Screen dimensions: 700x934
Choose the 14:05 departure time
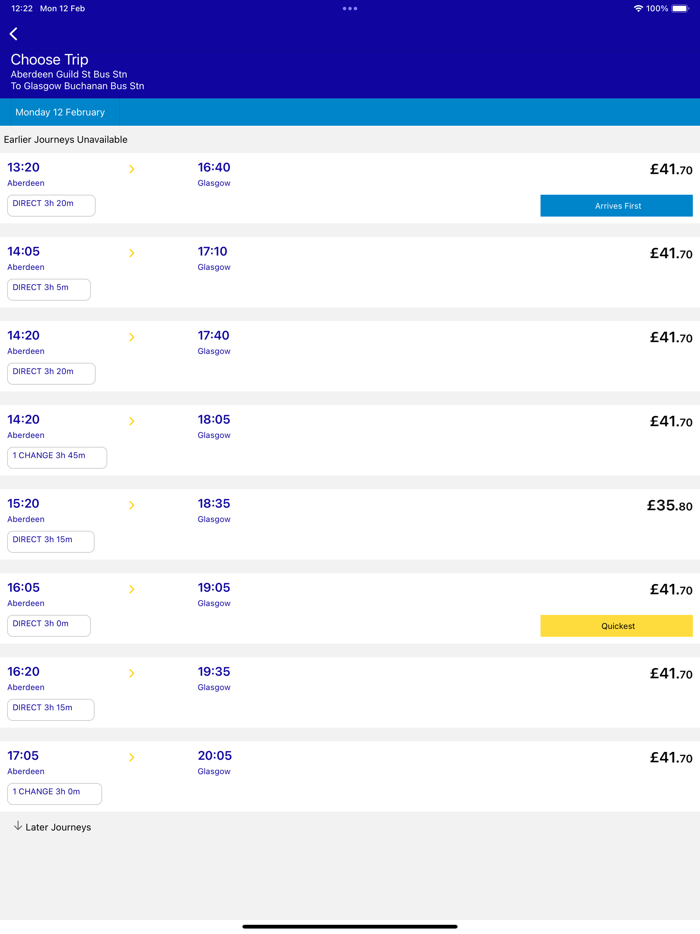click(24, 252)
